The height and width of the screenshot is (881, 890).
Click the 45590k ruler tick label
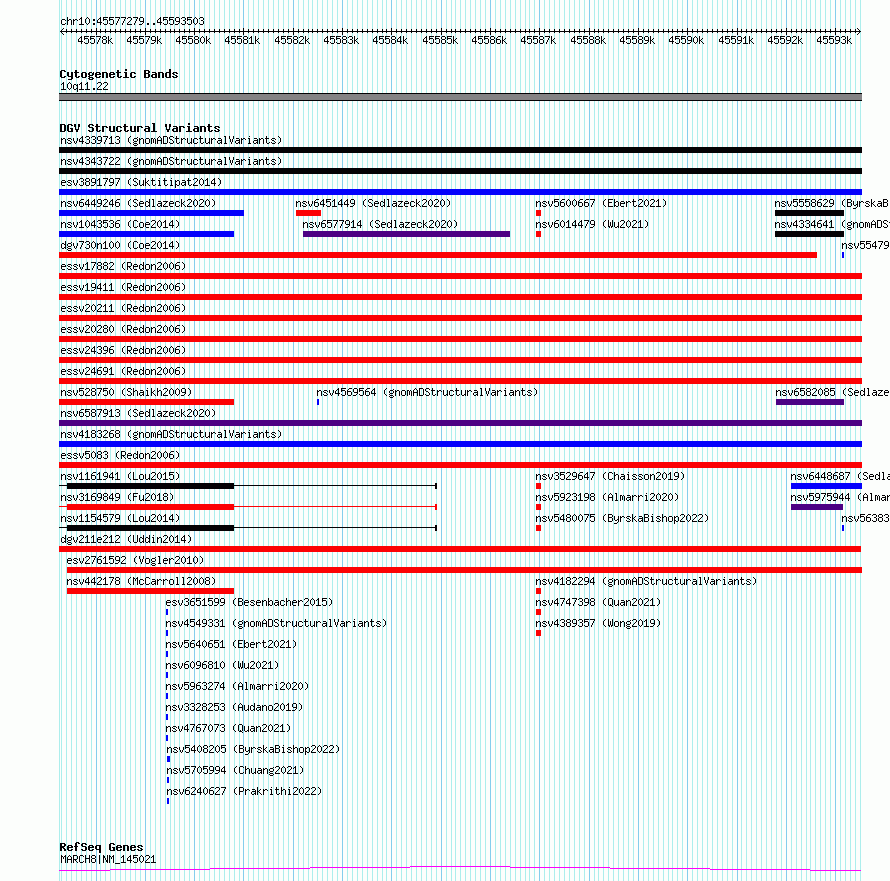(x=686, y=40)
